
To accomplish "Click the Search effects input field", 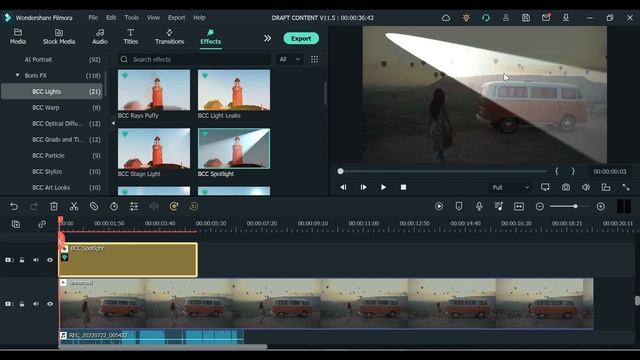I will (194, 59).
